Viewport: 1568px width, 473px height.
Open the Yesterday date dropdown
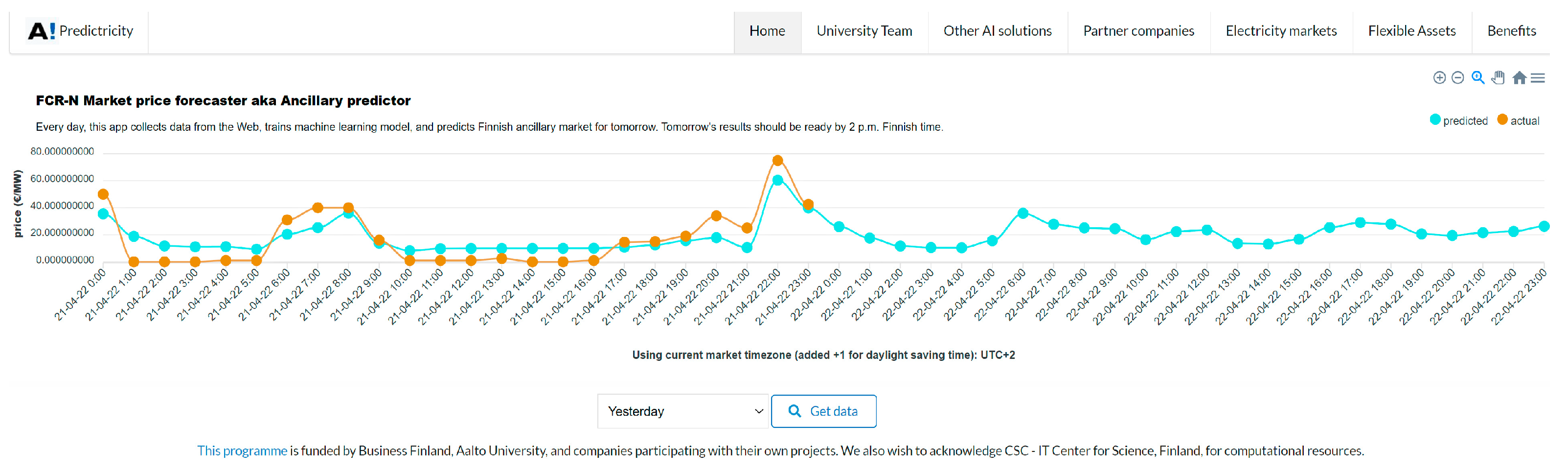pos(683,411)
